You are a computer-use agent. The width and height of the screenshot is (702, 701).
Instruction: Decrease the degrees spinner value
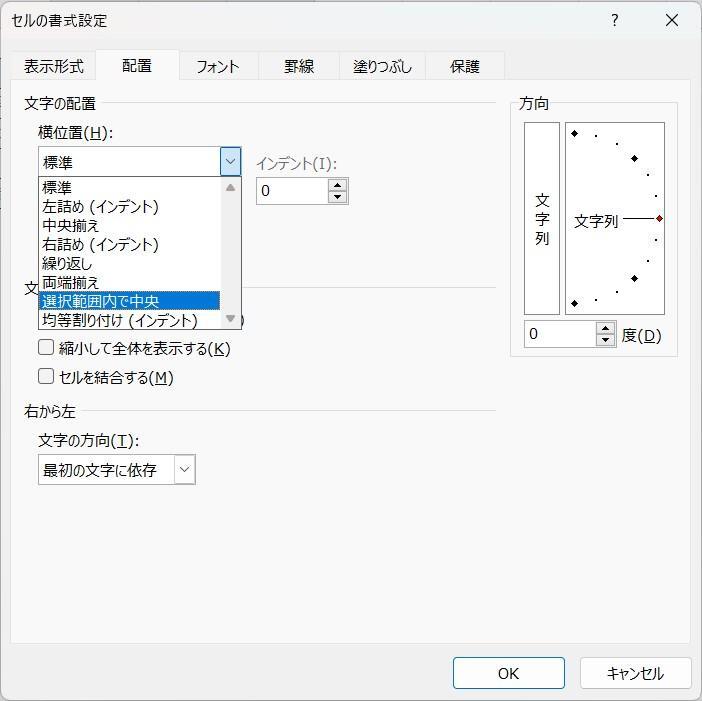[606, 340]
